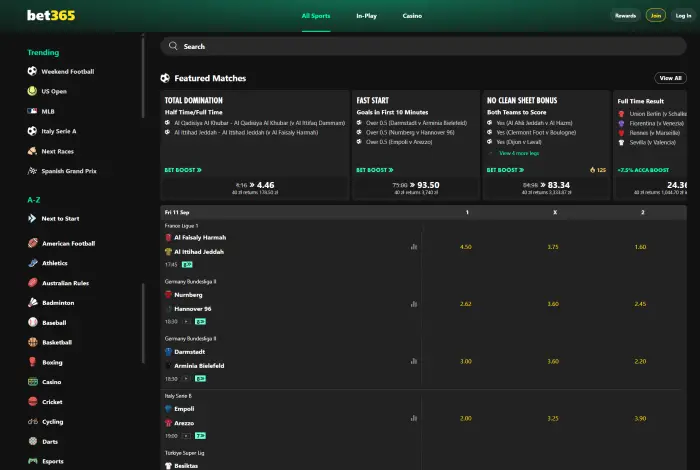Open the Next Races horse icon
This screenshot has width=700, height=470.
pyautogui.click(x=32, y=151)
